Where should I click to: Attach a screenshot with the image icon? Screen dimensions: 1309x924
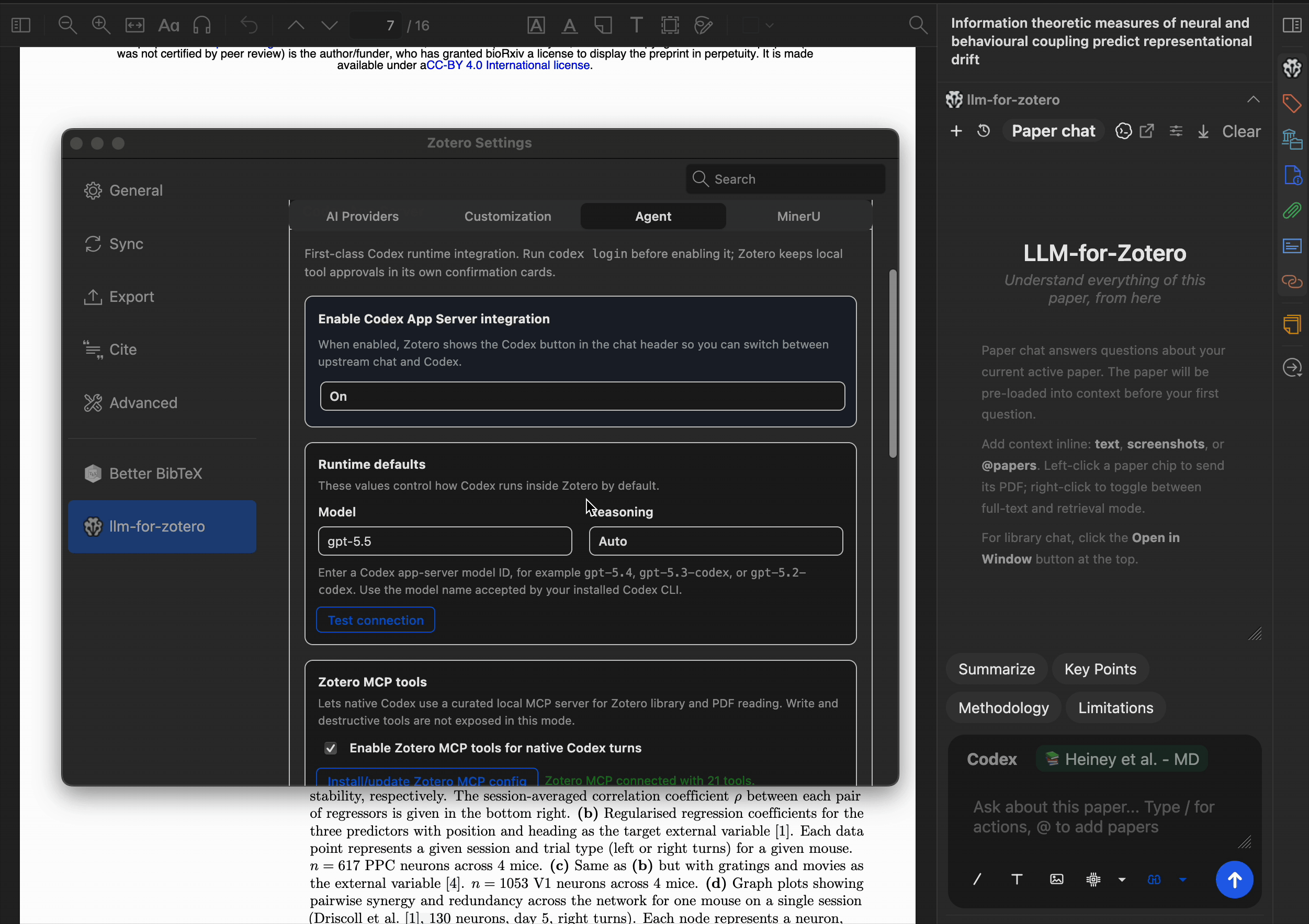point(1056,880)
